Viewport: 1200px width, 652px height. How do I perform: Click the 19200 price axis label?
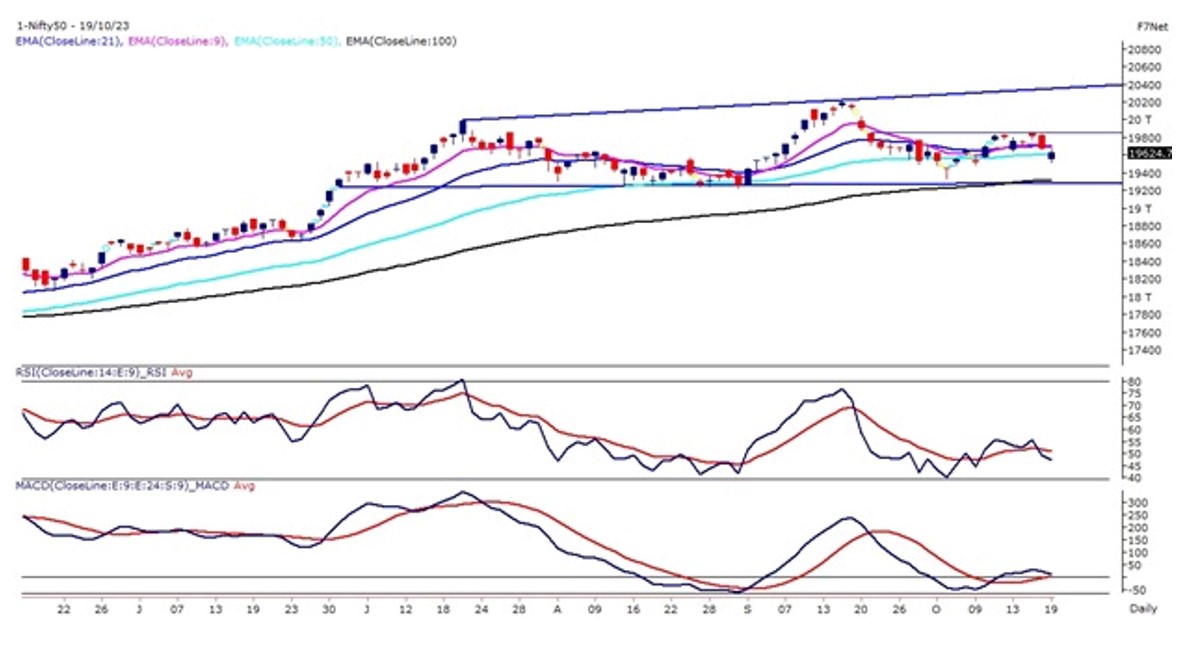[1146, 191]
